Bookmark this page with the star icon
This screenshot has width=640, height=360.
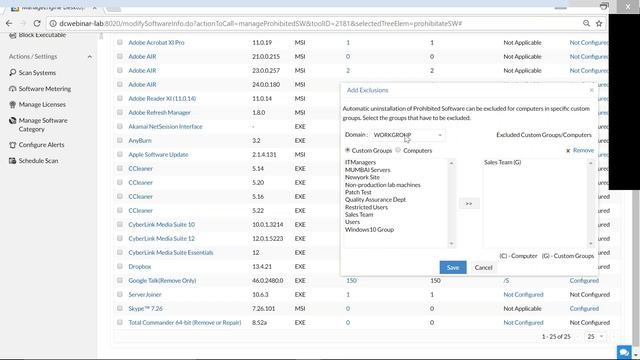tap(599, 24)
